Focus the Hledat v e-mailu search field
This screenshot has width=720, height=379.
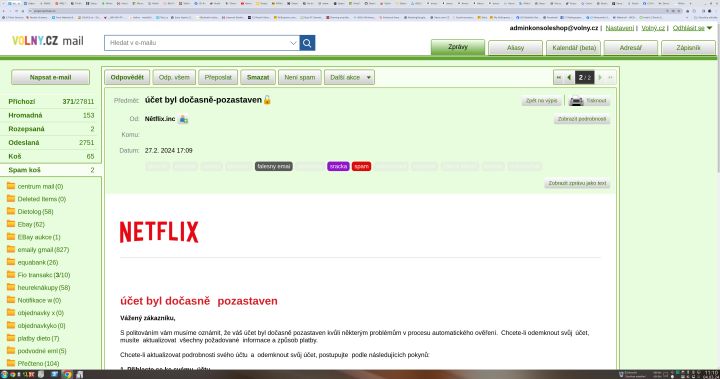click(198, 43)
